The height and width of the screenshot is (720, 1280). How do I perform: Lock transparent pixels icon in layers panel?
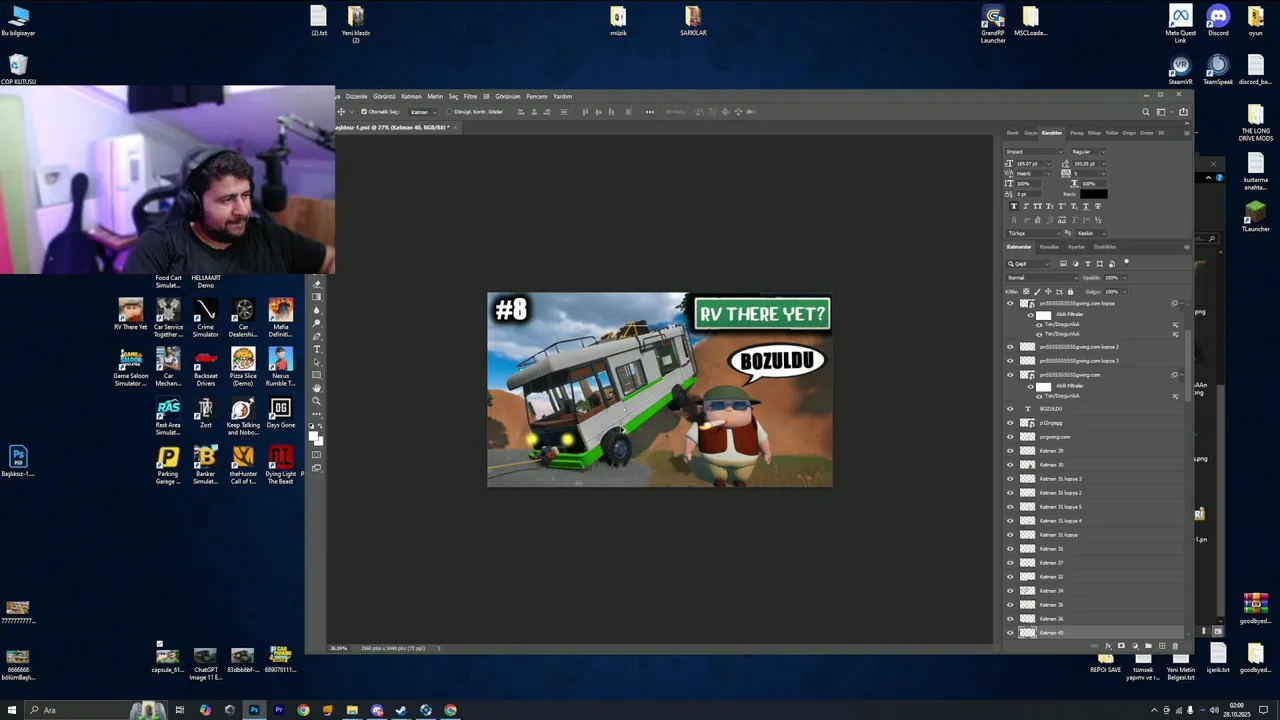click(x=1026, y=291)
